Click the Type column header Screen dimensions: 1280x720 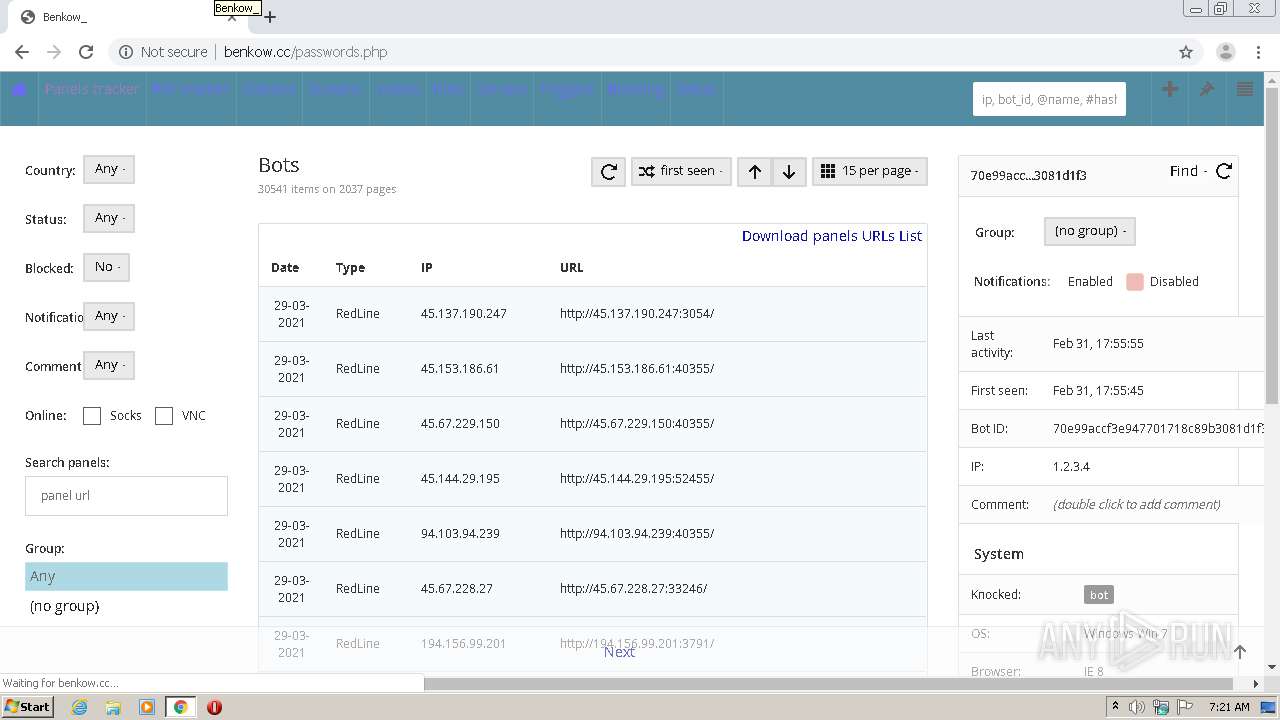pyautogui.click(x=350, y=267)
